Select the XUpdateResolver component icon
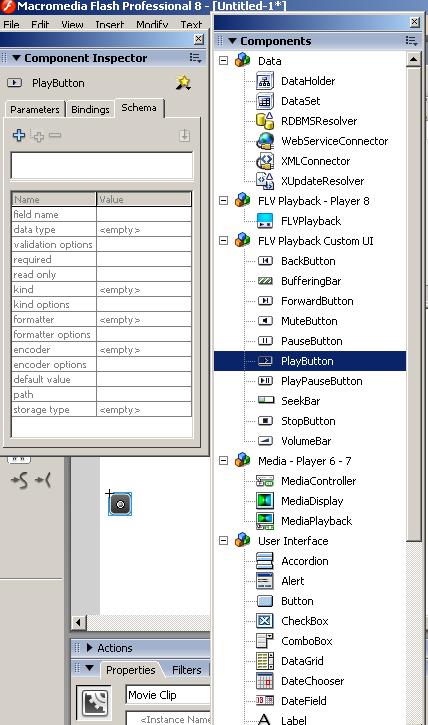This screenshot has height=725, width=428. 265,181
